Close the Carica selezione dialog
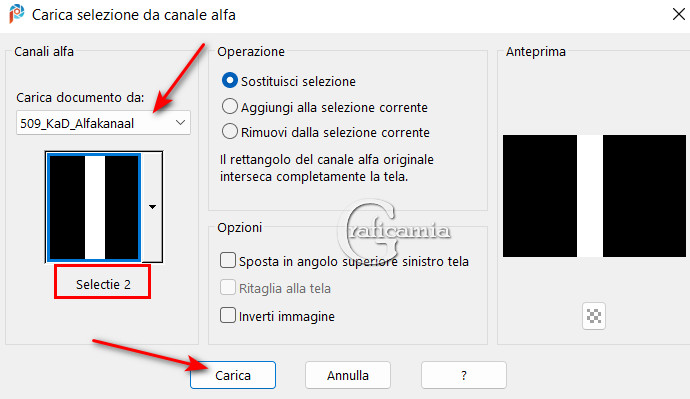This screenshot has height=399, width=690. pos(679,14)
